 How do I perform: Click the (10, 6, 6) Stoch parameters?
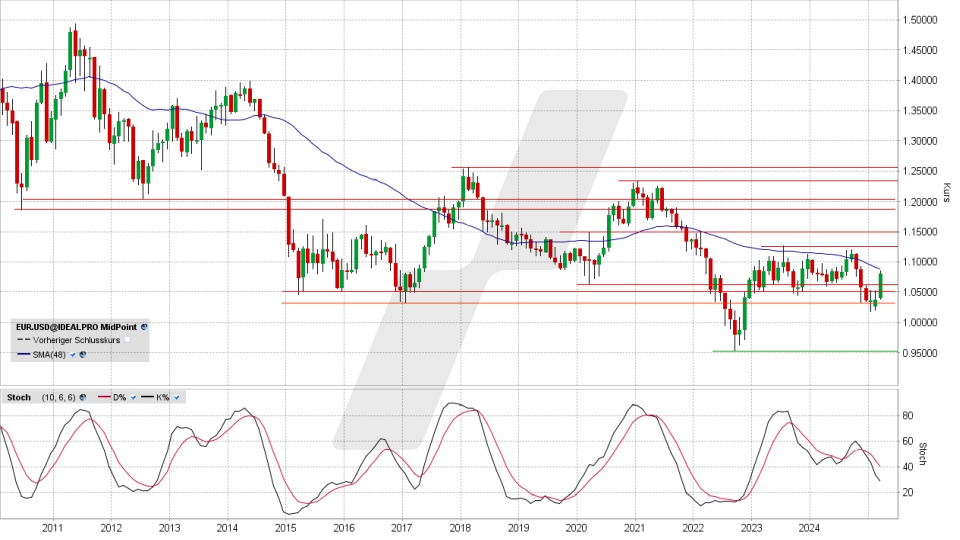[x=59, y=397]
